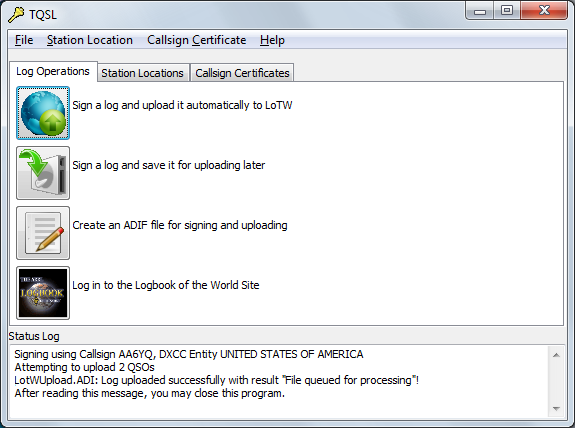Click 'Sign a log and save it' label
This screenshot has height=428, width=575.
click(169, 165)
